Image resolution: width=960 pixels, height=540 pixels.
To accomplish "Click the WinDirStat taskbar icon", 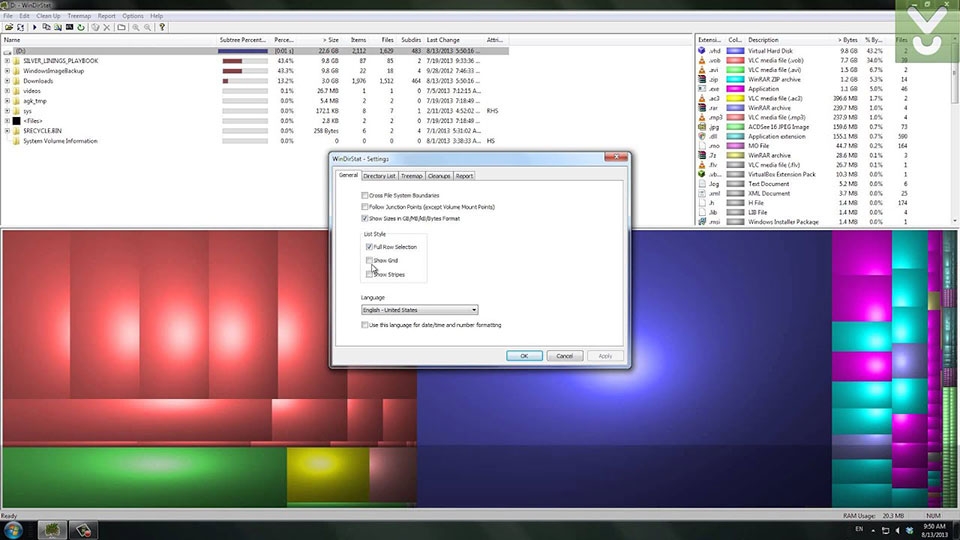I will pos(52,530).
